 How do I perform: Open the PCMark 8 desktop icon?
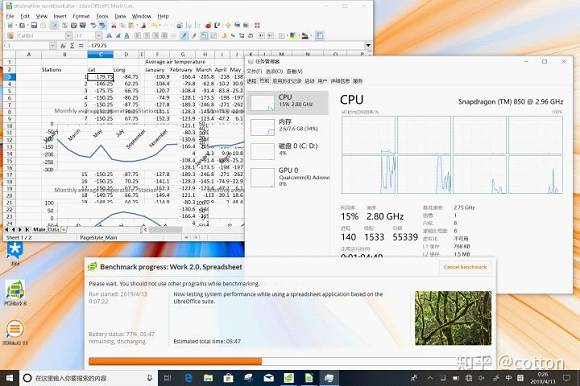click(15, 293)
